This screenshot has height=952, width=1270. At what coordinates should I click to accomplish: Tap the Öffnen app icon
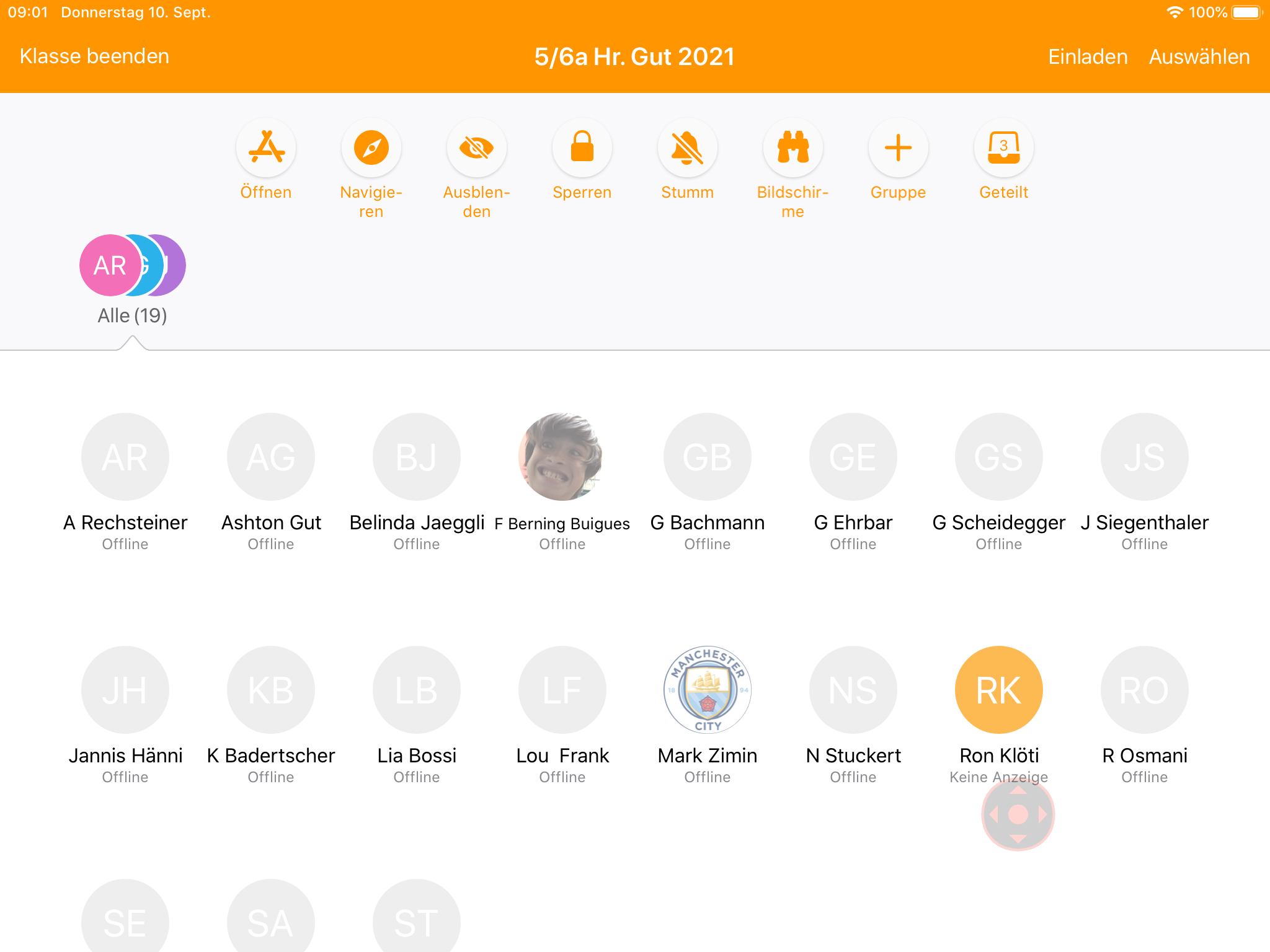point(266,148)
